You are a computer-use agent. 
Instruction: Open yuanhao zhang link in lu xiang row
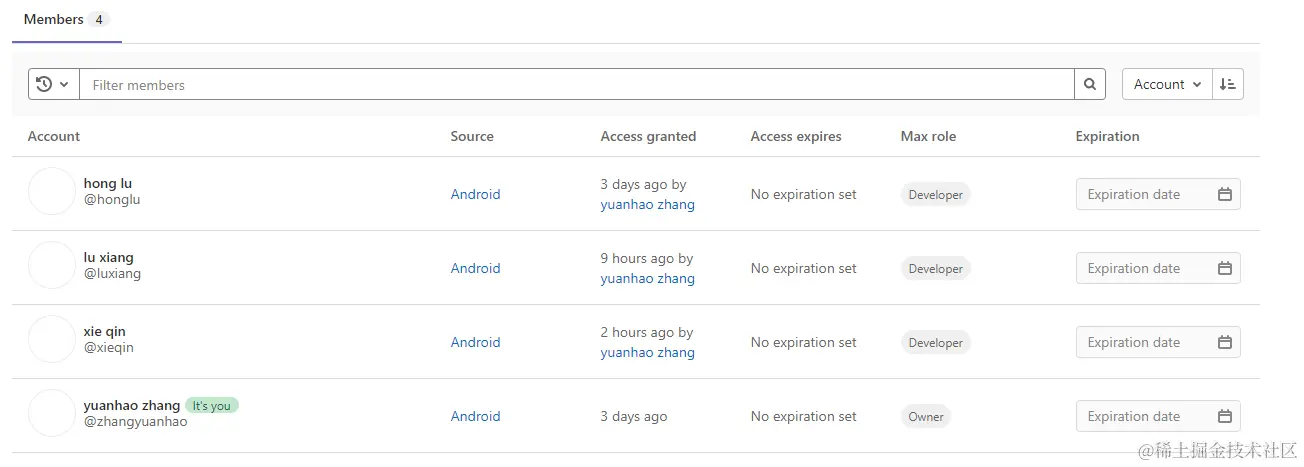click(647, 279)
